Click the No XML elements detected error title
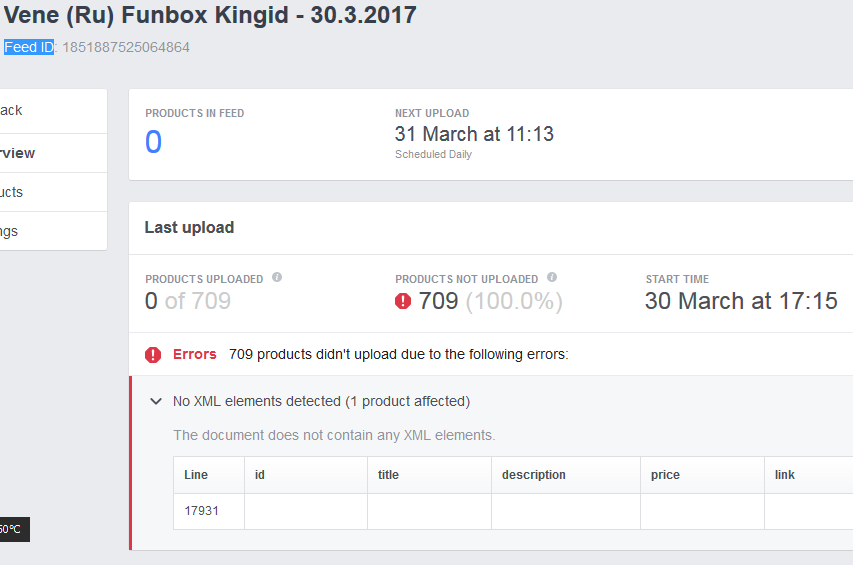This screenshot has width=853, height=565. (321, 401)
